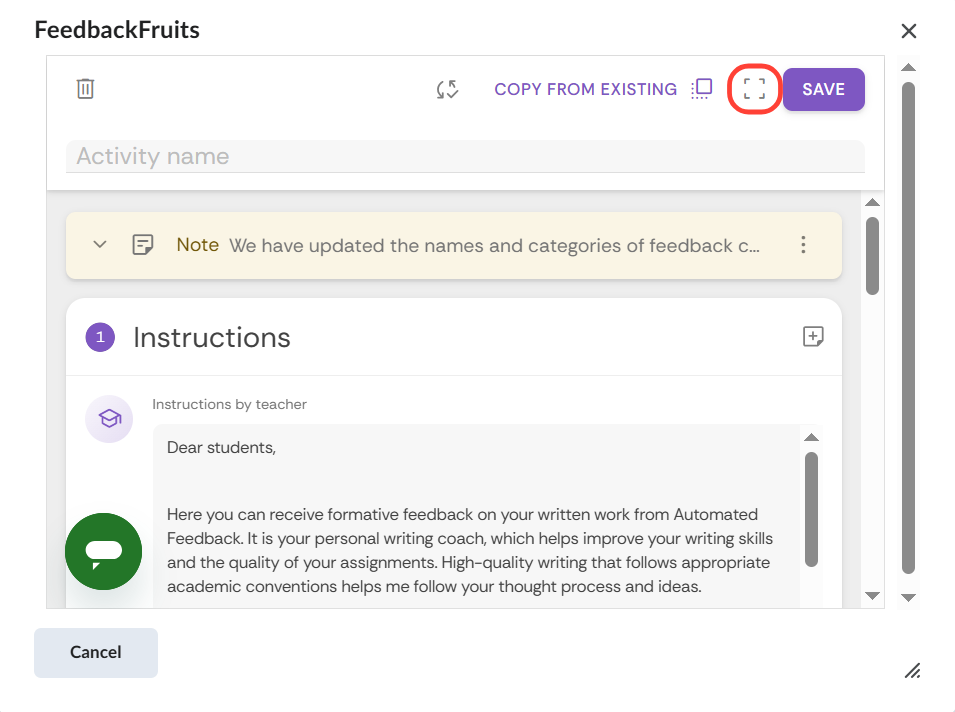Cancel the FeedbackFruits dialog

coord(96,652)
